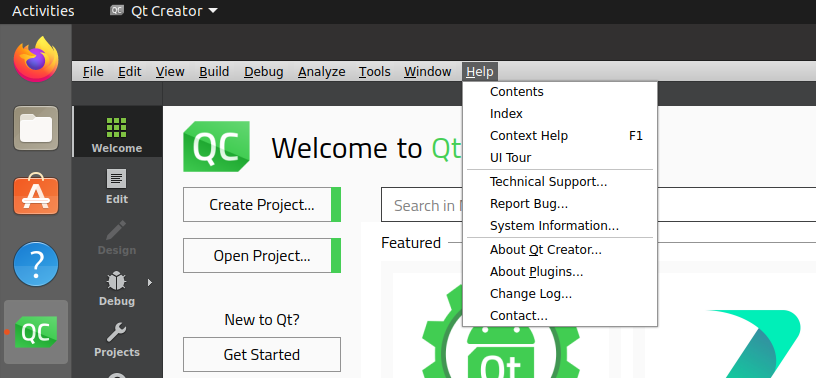Click Create Project... button
The width and height of the screenshot is (816, 378).
(262, 205)
